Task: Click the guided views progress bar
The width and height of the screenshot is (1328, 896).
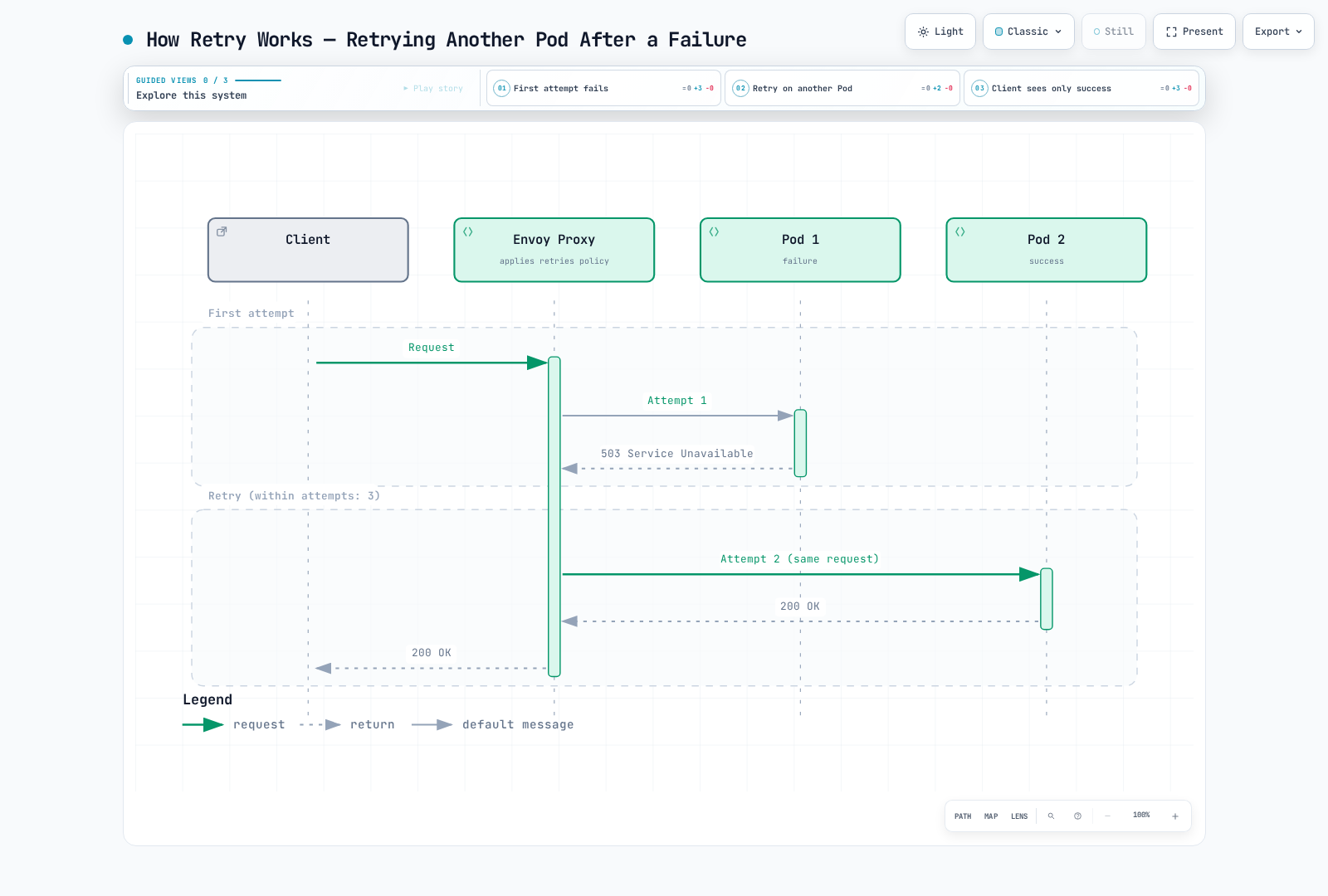Action: (258, 80)
